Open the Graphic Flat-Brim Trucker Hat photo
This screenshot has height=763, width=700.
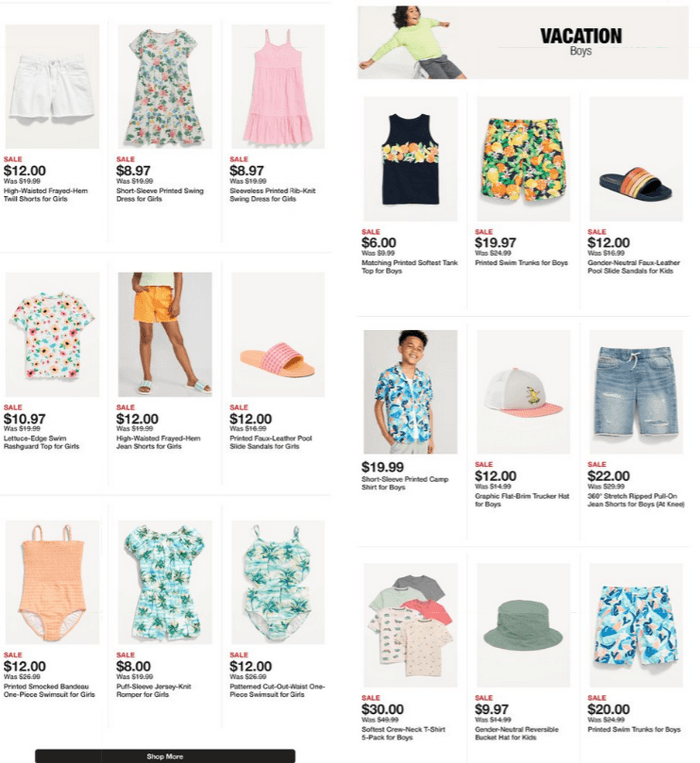[523, 392]
